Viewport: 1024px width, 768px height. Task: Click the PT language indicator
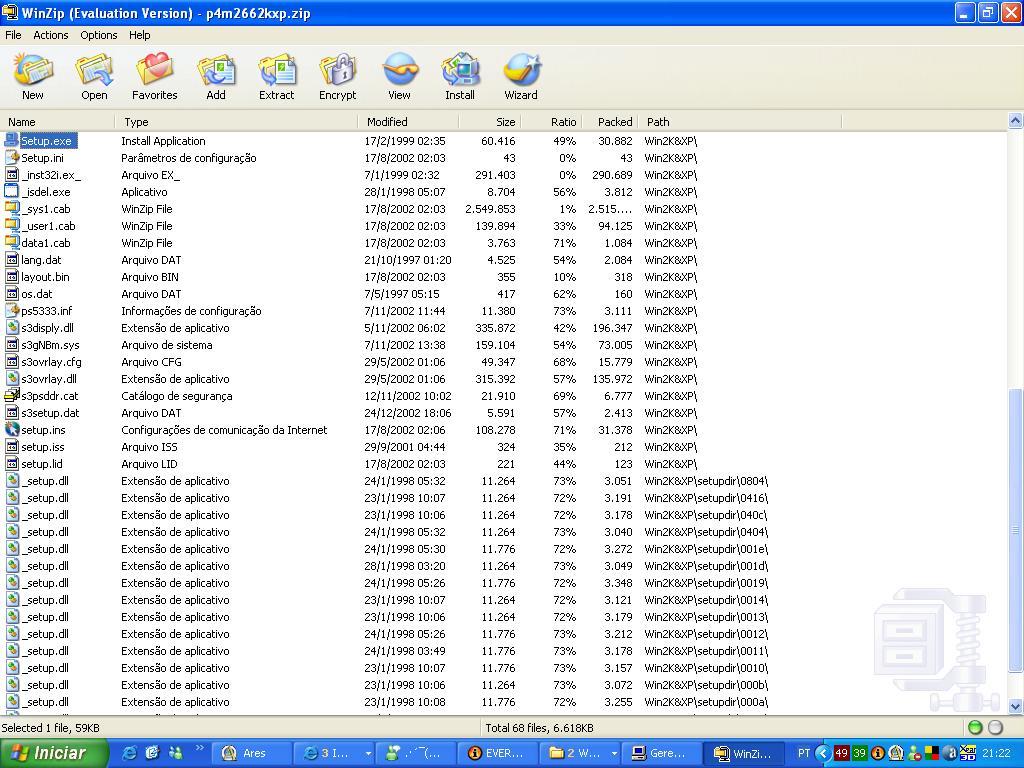[x=804, y=753]
